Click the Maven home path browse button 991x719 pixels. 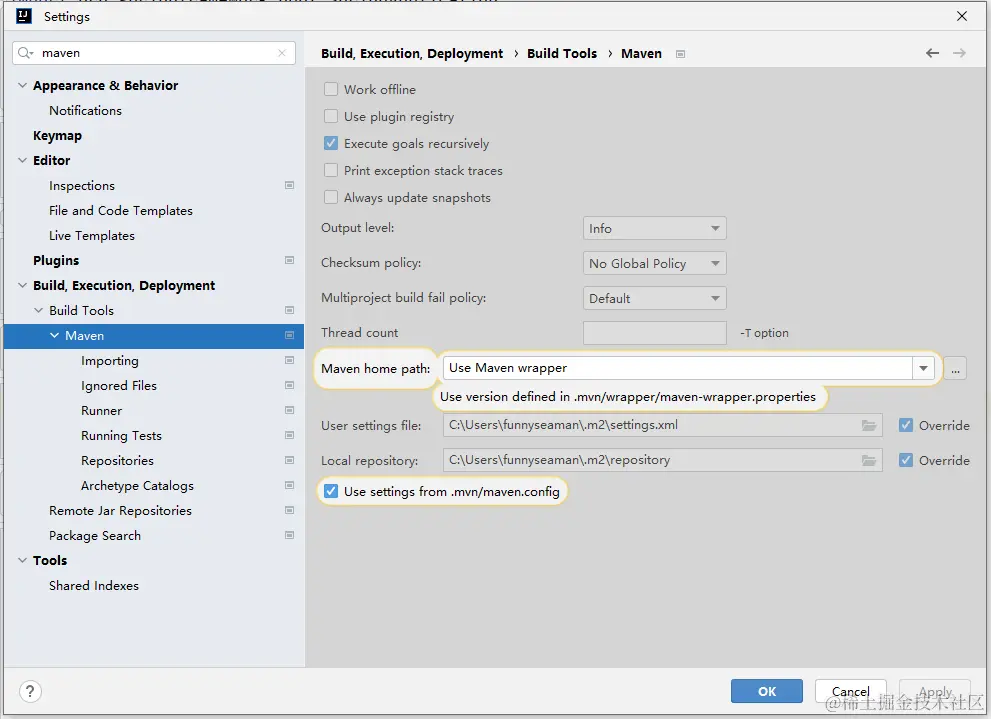pos(956,369)
